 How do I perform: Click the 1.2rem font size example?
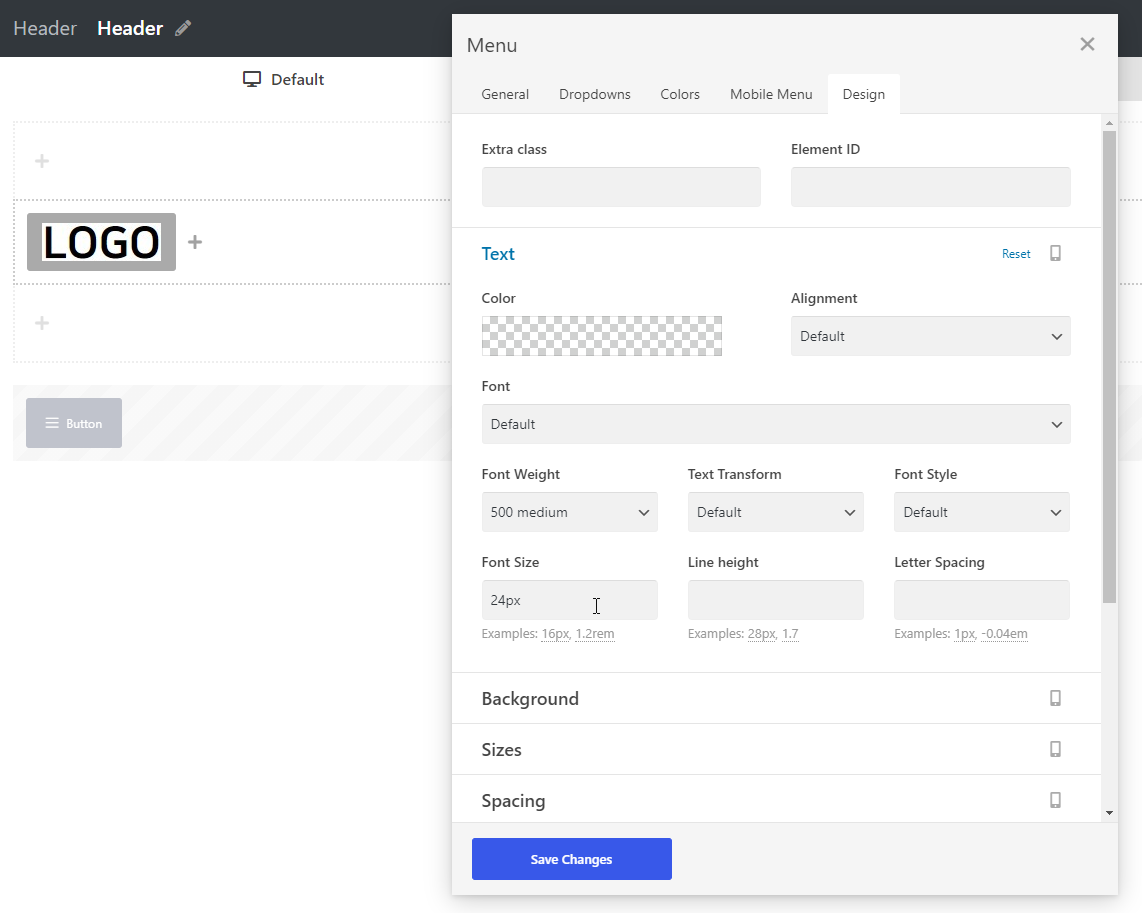[595, 633]
